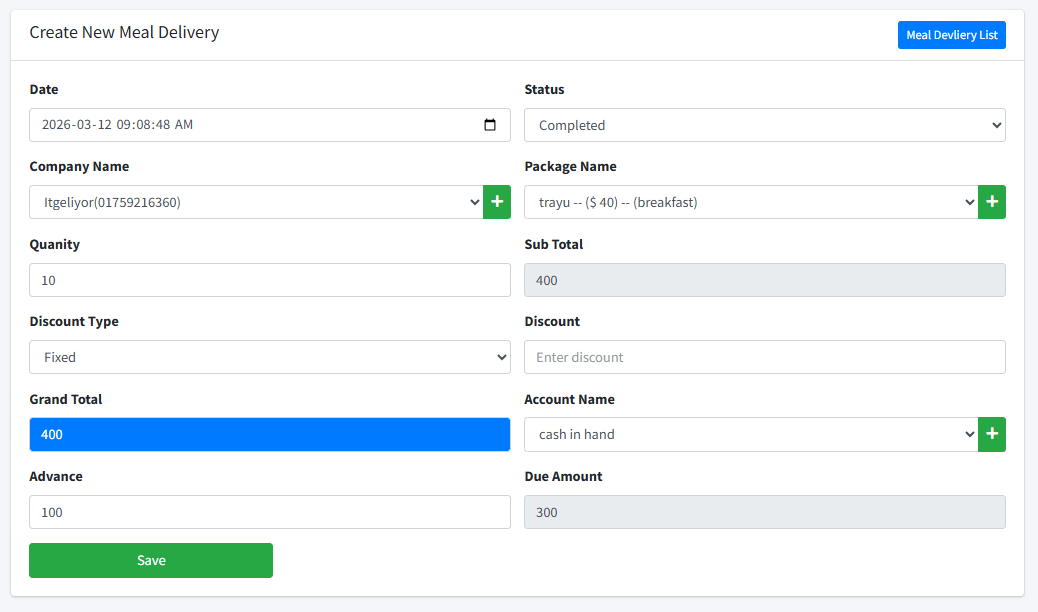
Task: Add a new company with plus button
Action: (496, 202)
